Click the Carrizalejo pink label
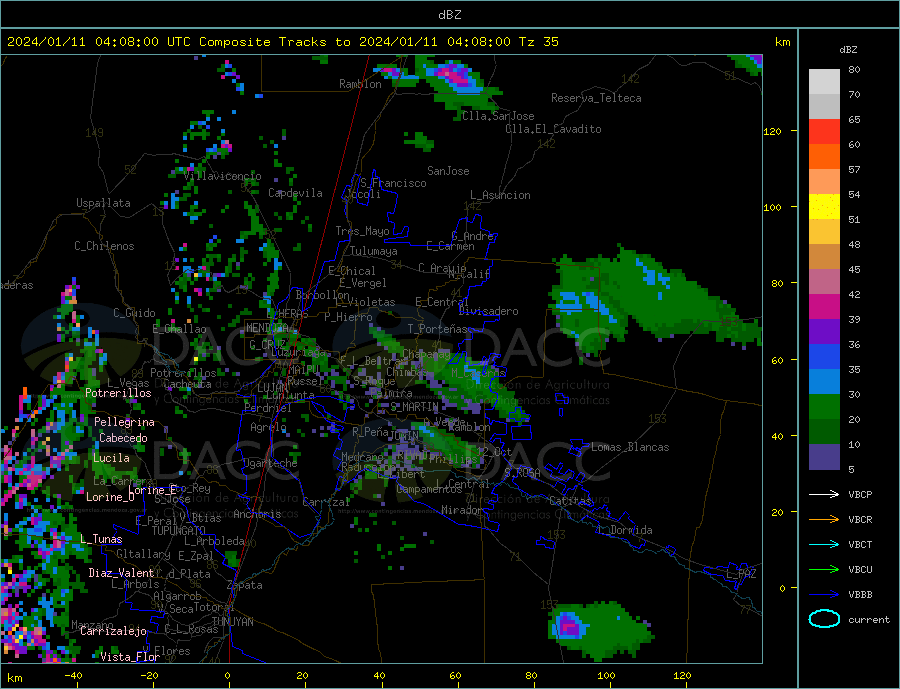This screenshot has height=689, width=900. click(113, 631)
